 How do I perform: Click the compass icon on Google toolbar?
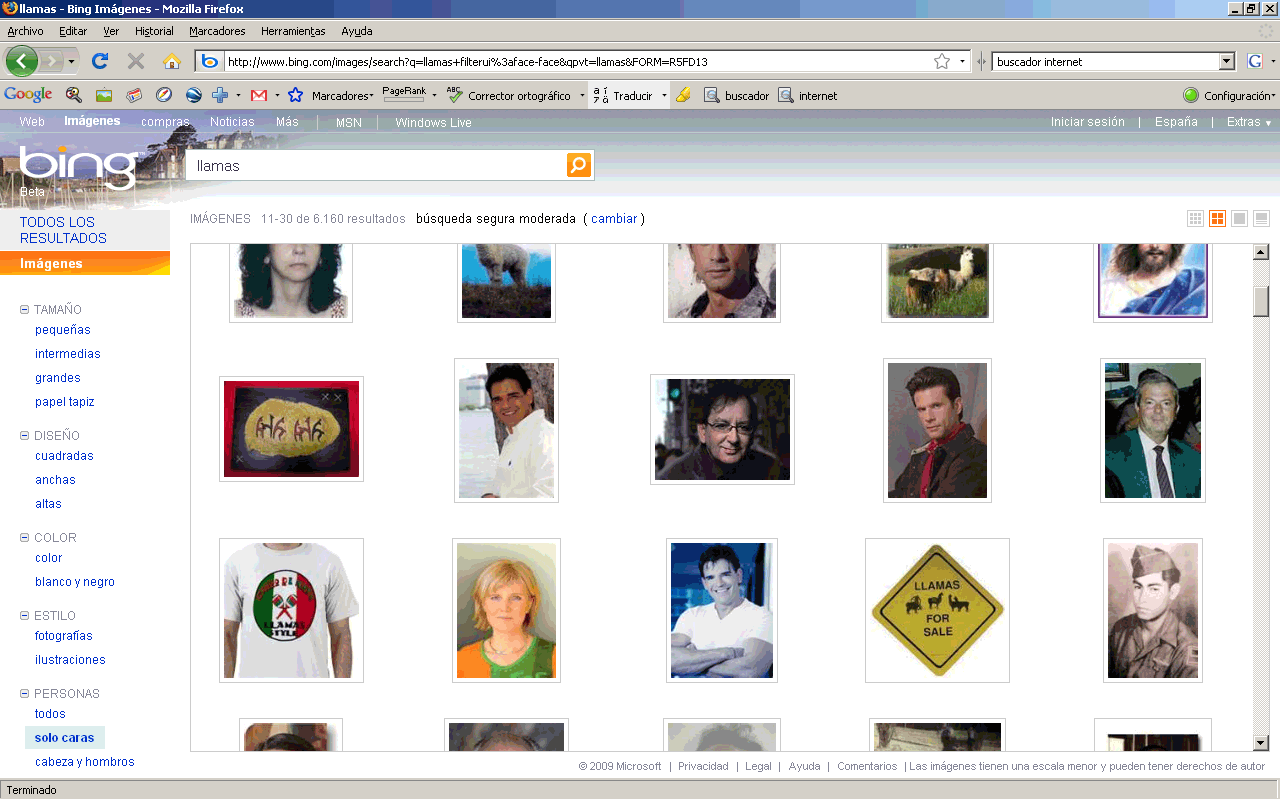pyautogui.click(x=163, y=95)
